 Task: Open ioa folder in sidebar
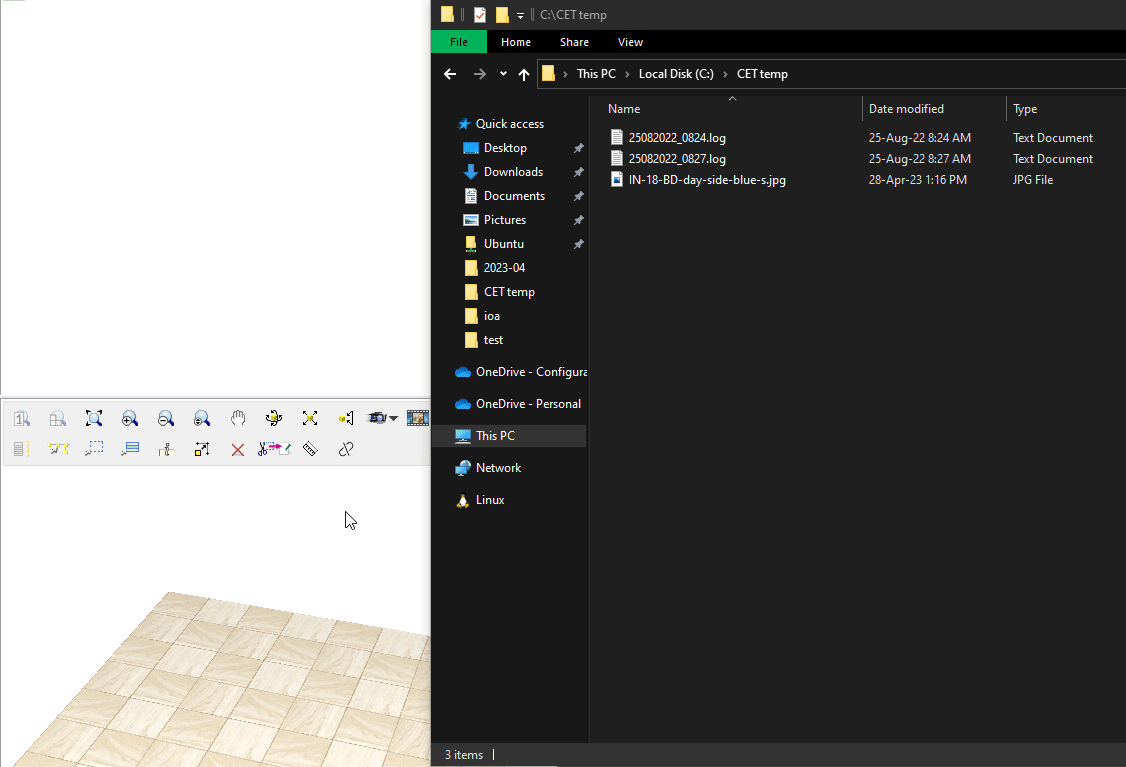492,316
